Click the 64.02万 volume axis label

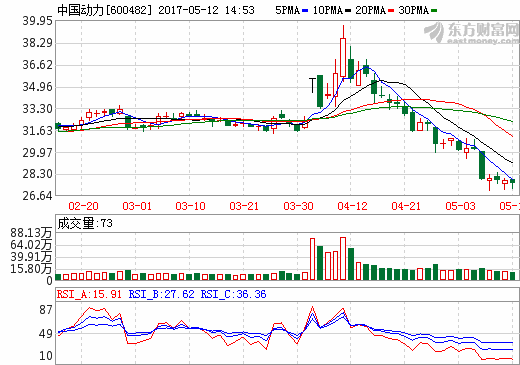[x=31, y=245]
